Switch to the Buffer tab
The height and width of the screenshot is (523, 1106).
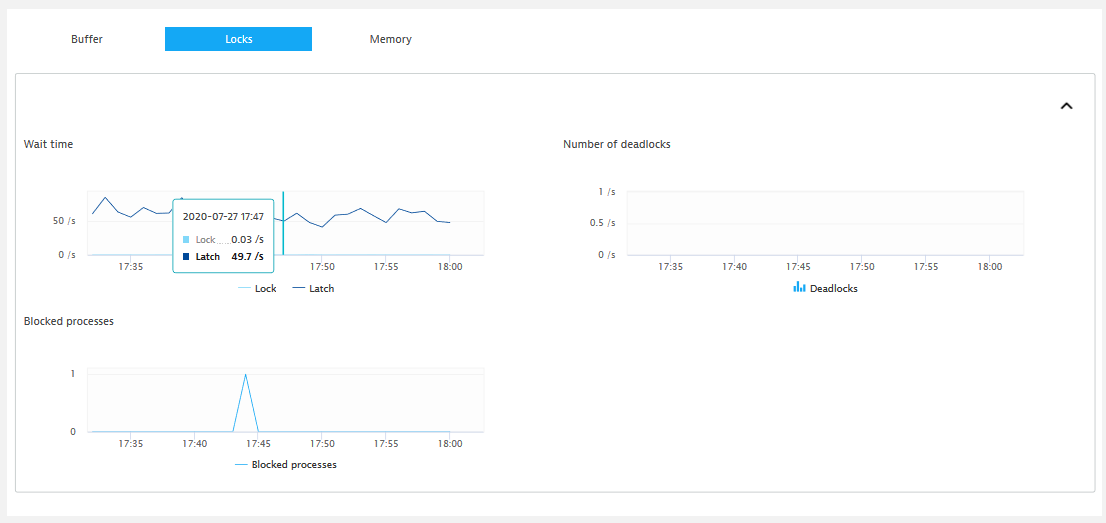pos(87,39)
